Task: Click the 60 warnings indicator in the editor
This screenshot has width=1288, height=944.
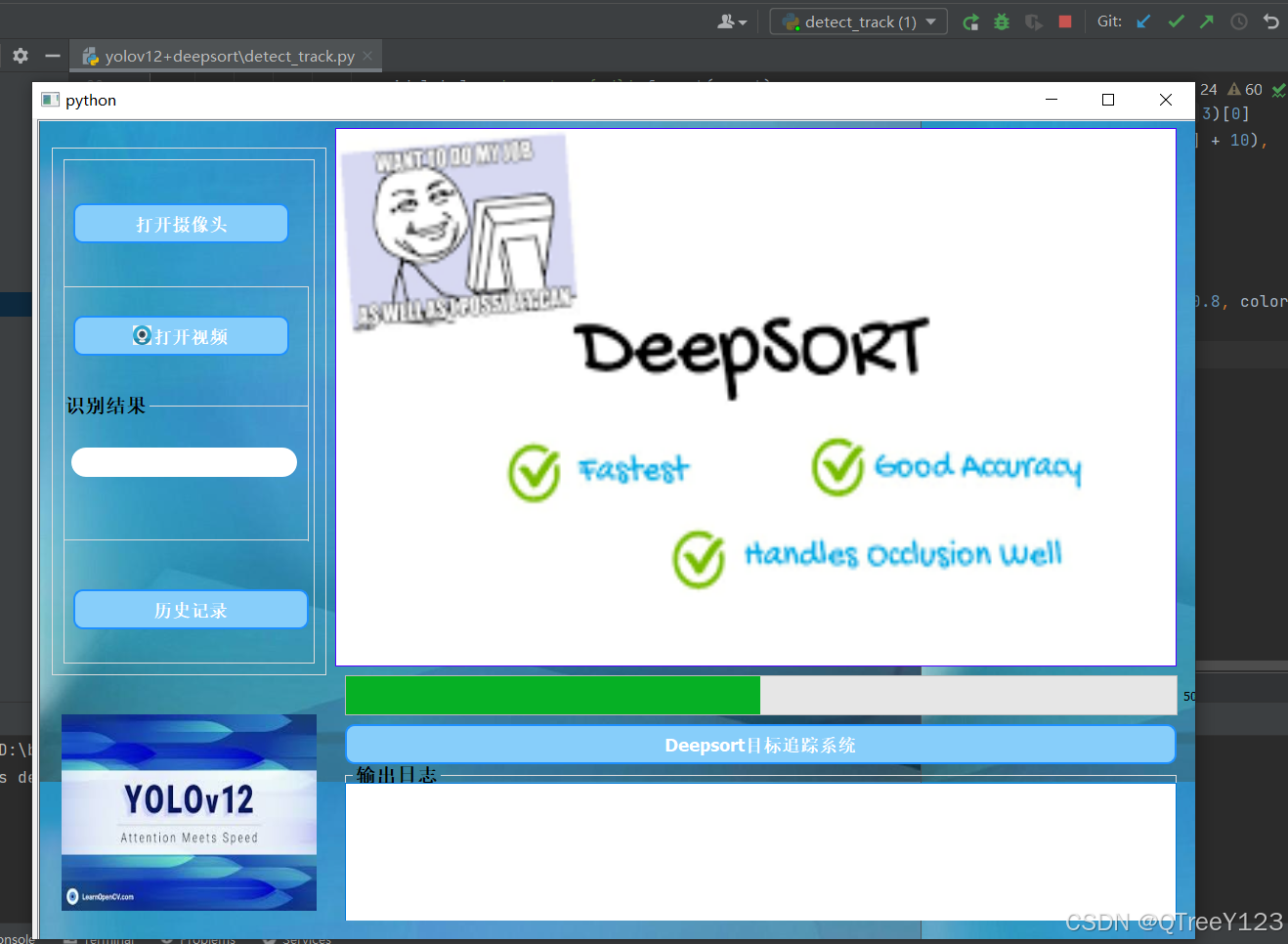Action: pyautogui.click(x=1245, y=89)
